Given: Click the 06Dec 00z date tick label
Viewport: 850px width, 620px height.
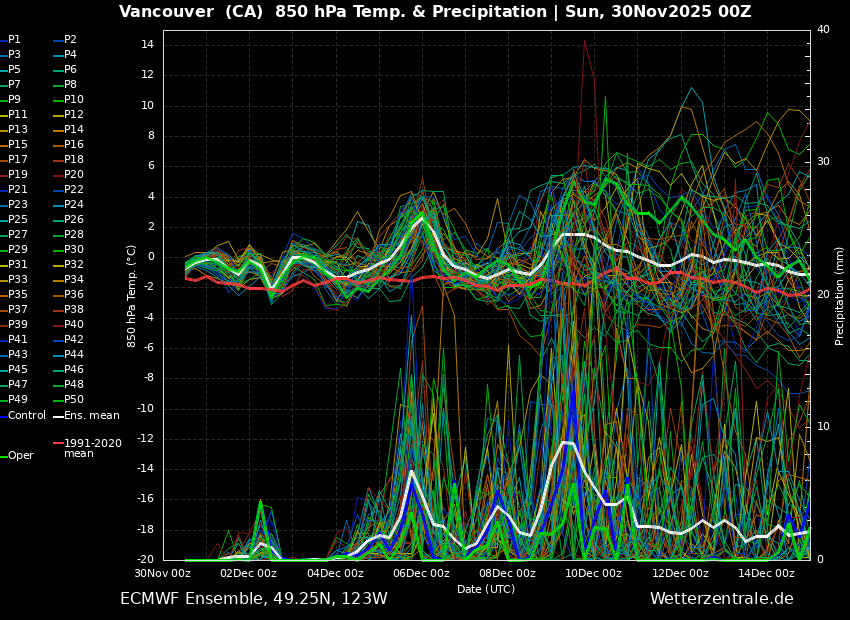Looking at the screenshot, I should tap(421, 573).
